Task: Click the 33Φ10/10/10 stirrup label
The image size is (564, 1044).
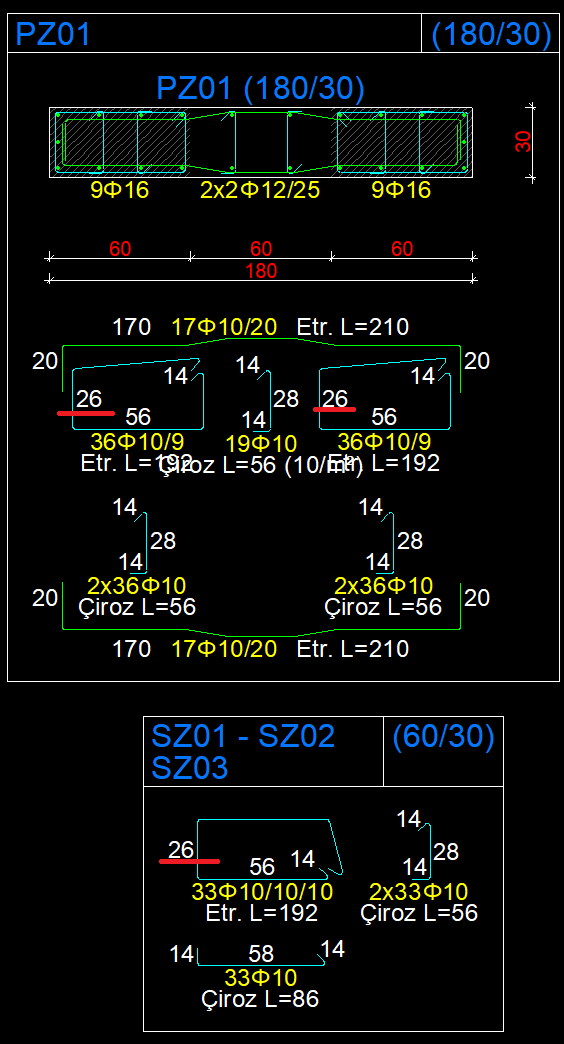Action: coord(262,892)
